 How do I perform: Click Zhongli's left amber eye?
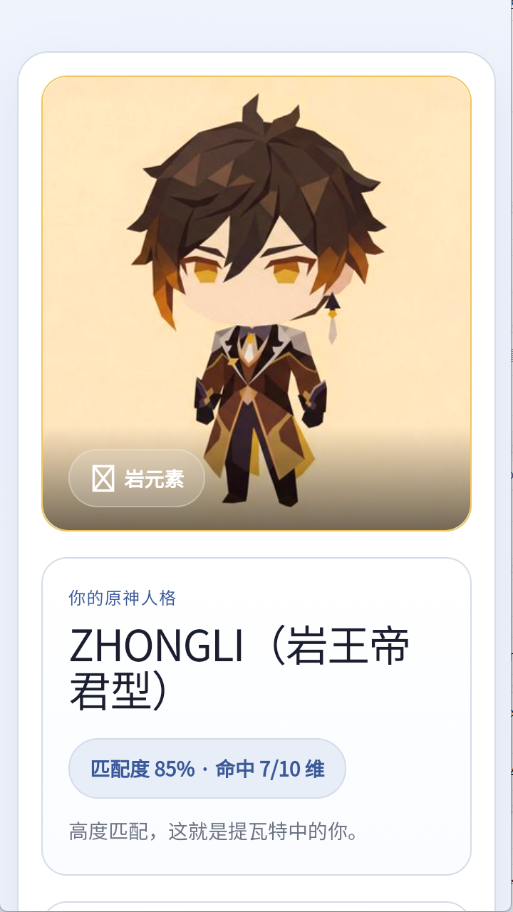point(205,272)
